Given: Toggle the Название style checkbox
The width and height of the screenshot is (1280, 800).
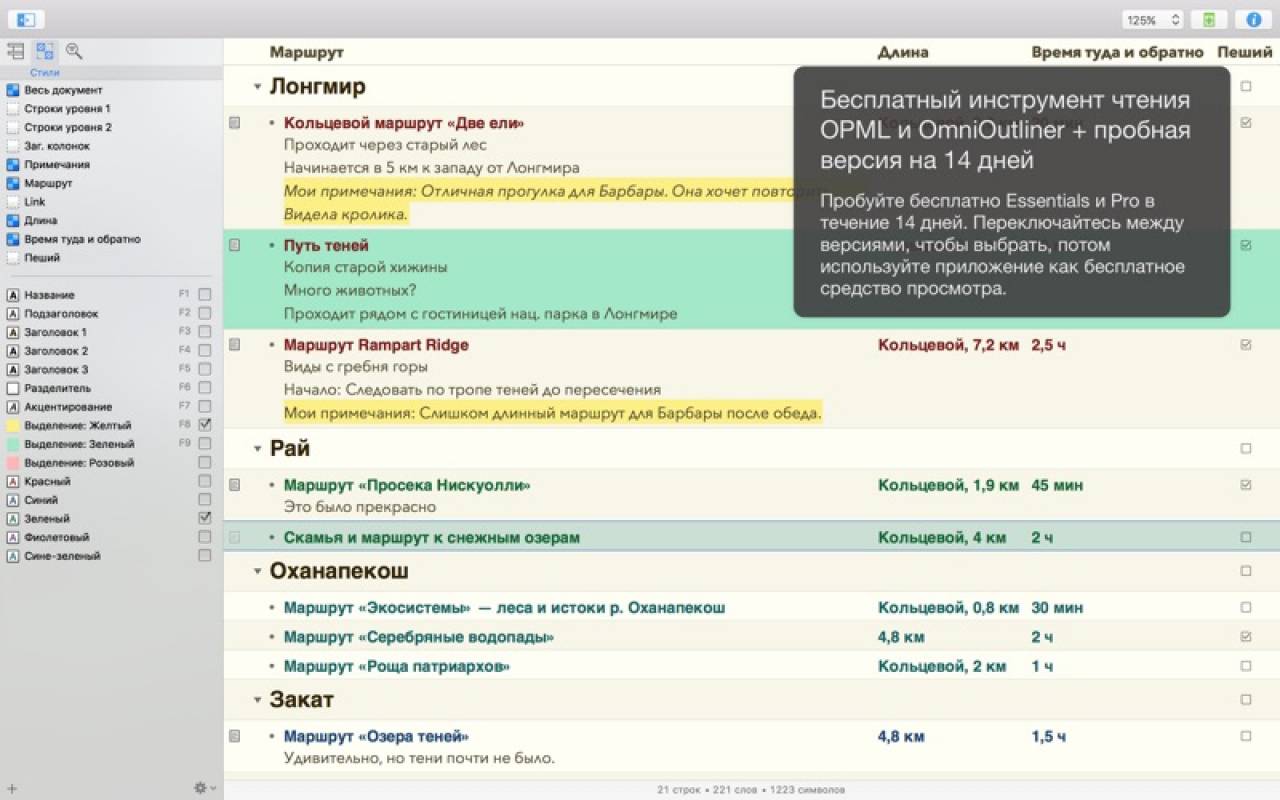Looking at the screenshot, I should [x=205, y=295].
